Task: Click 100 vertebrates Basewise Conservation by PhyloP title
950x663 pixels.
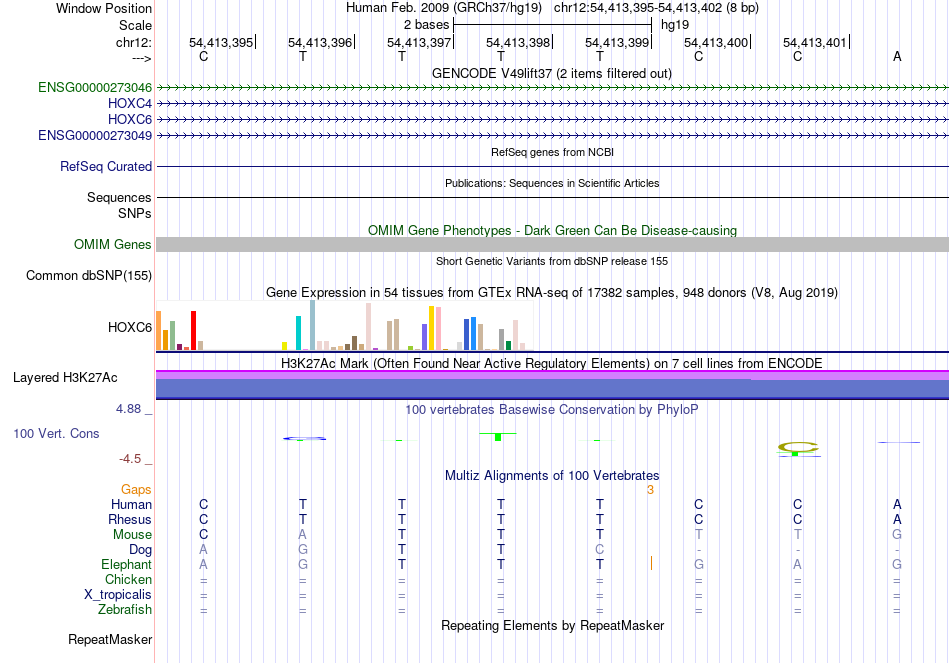Action: point(551,410)
